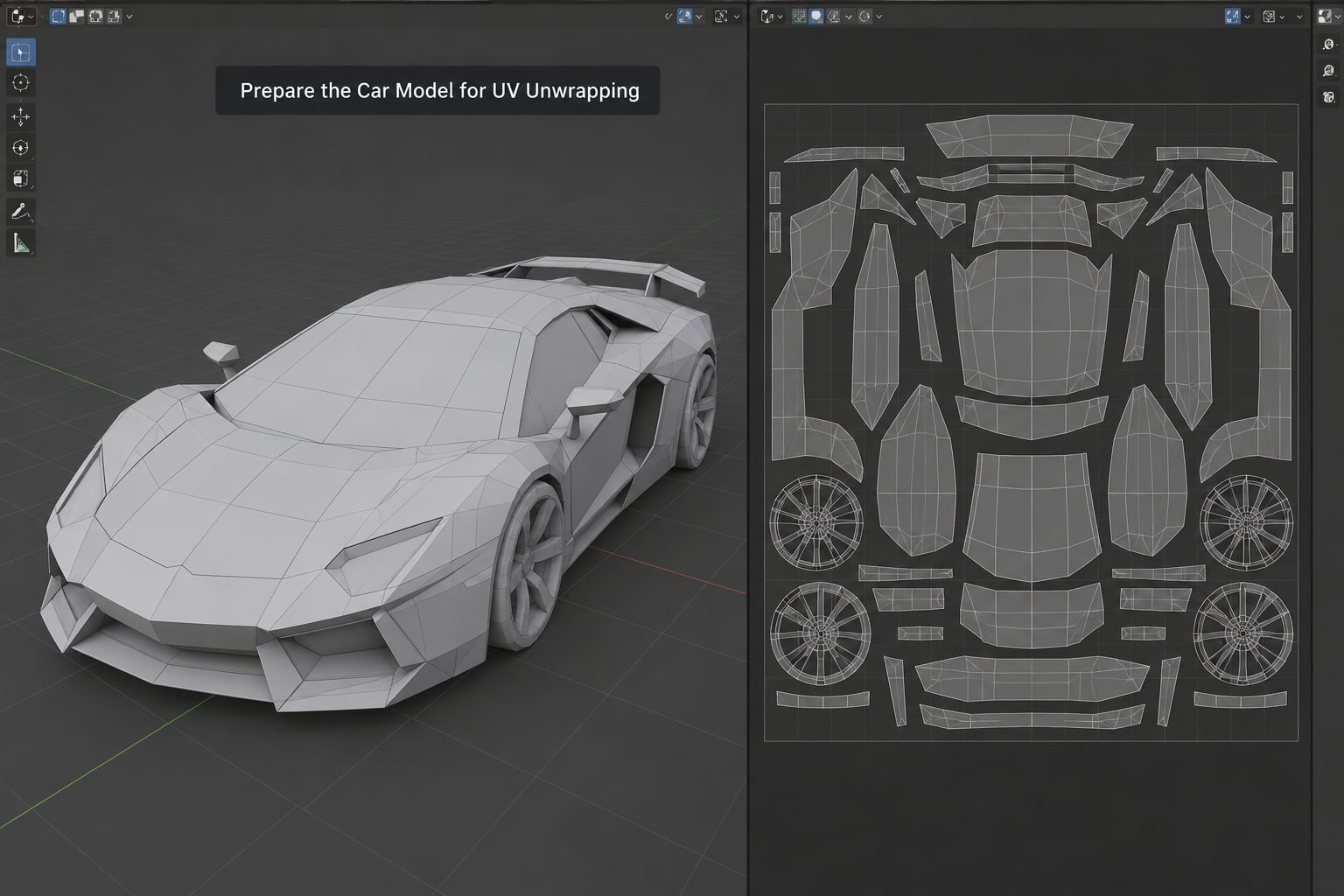This screenshot has height=896, width=1344.
Task: Choose the Move tool with four arrows
Action: pyautogui.click(x=20, y=116)
